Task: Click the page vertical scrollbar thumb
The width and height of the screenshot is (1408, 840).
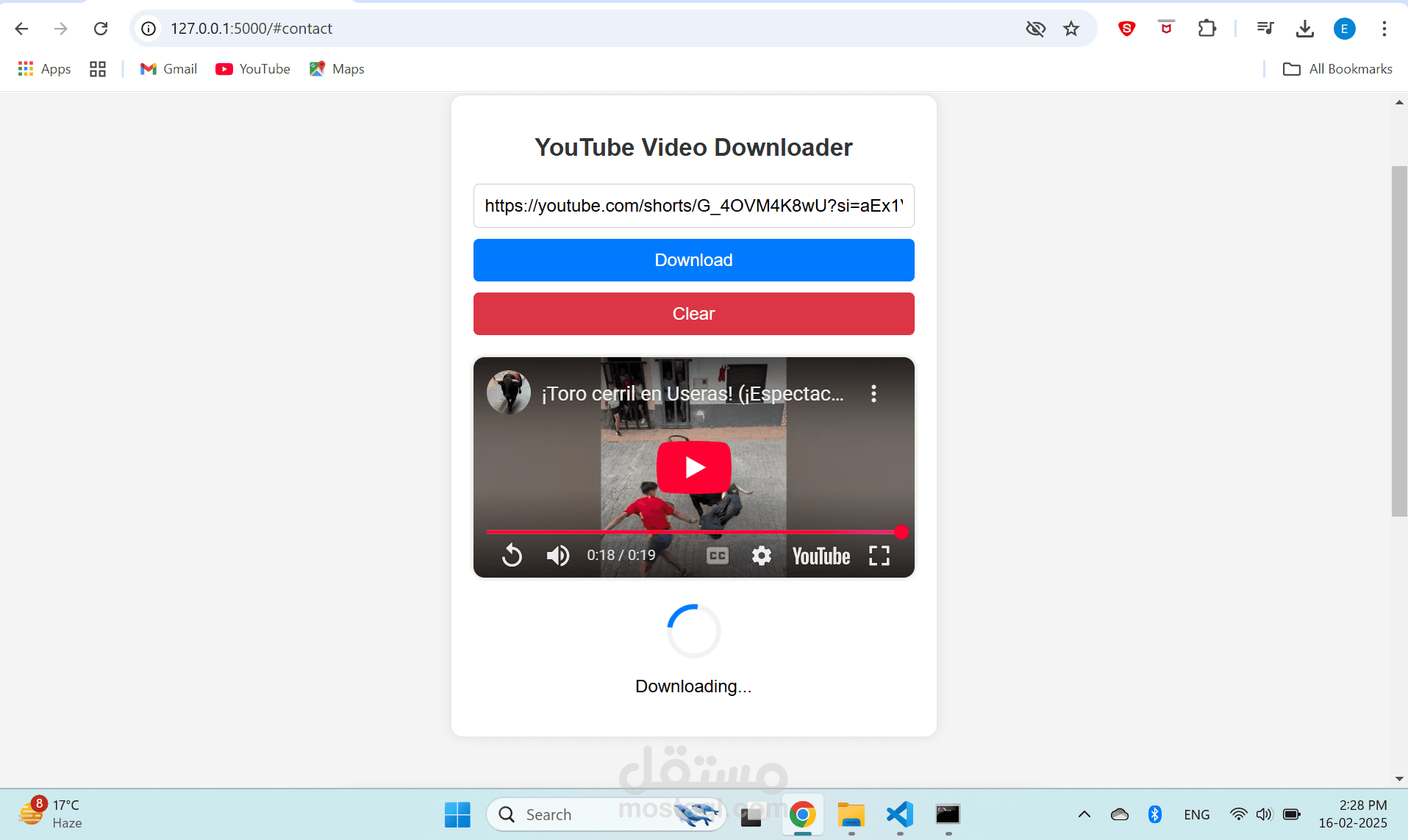Action: pos(1398,341)
